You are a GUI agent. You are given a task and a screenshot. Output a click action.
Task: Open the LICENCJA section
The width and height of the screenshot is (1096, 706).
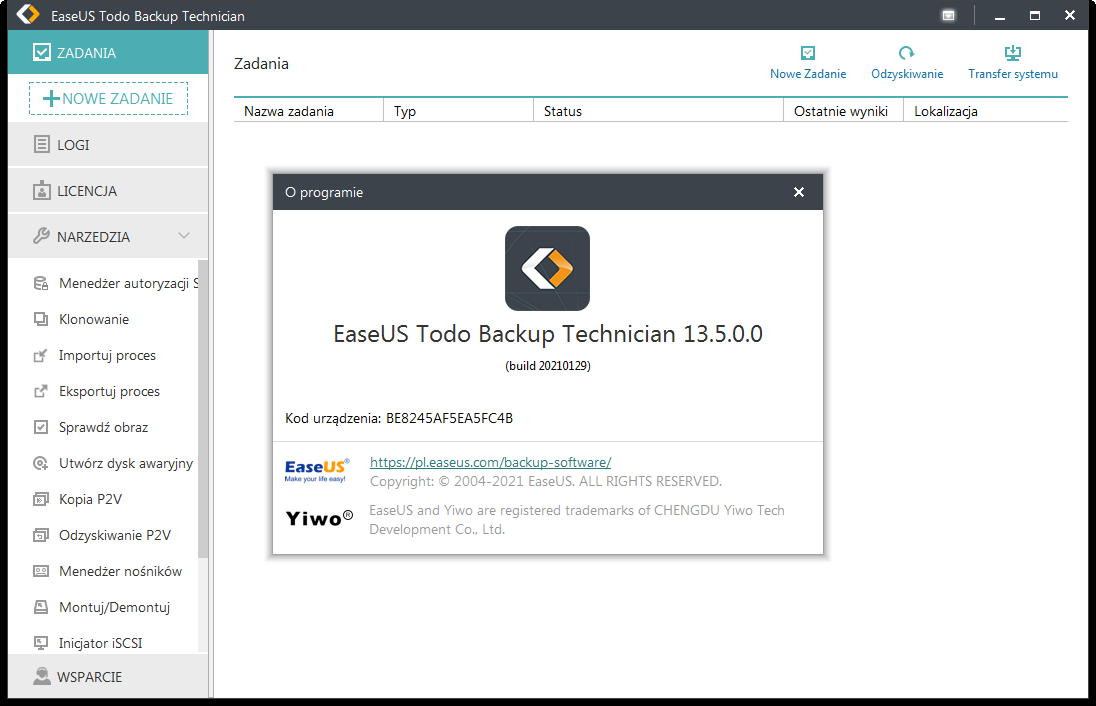(108, 191)
